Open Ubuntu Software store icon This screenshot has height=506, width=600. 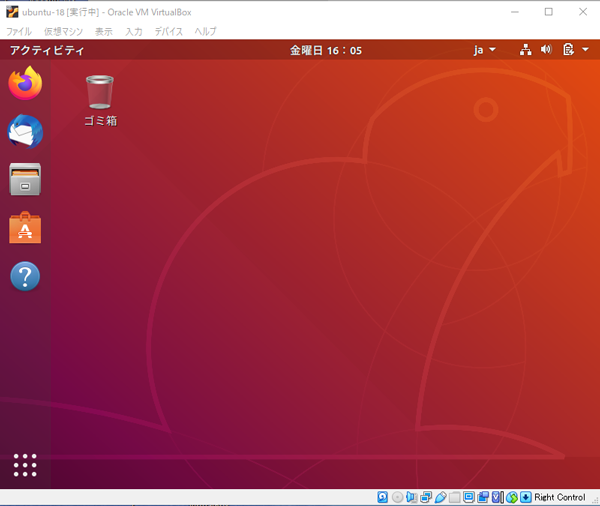25,227
